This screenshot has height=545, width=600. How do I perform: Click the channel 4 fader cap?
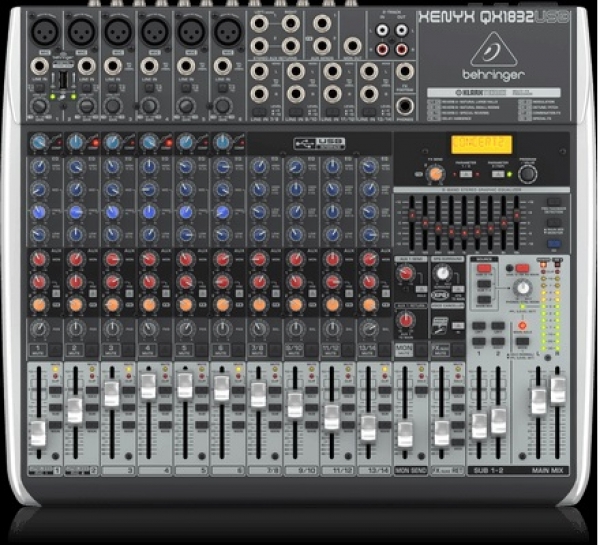[x=148, y=386]
